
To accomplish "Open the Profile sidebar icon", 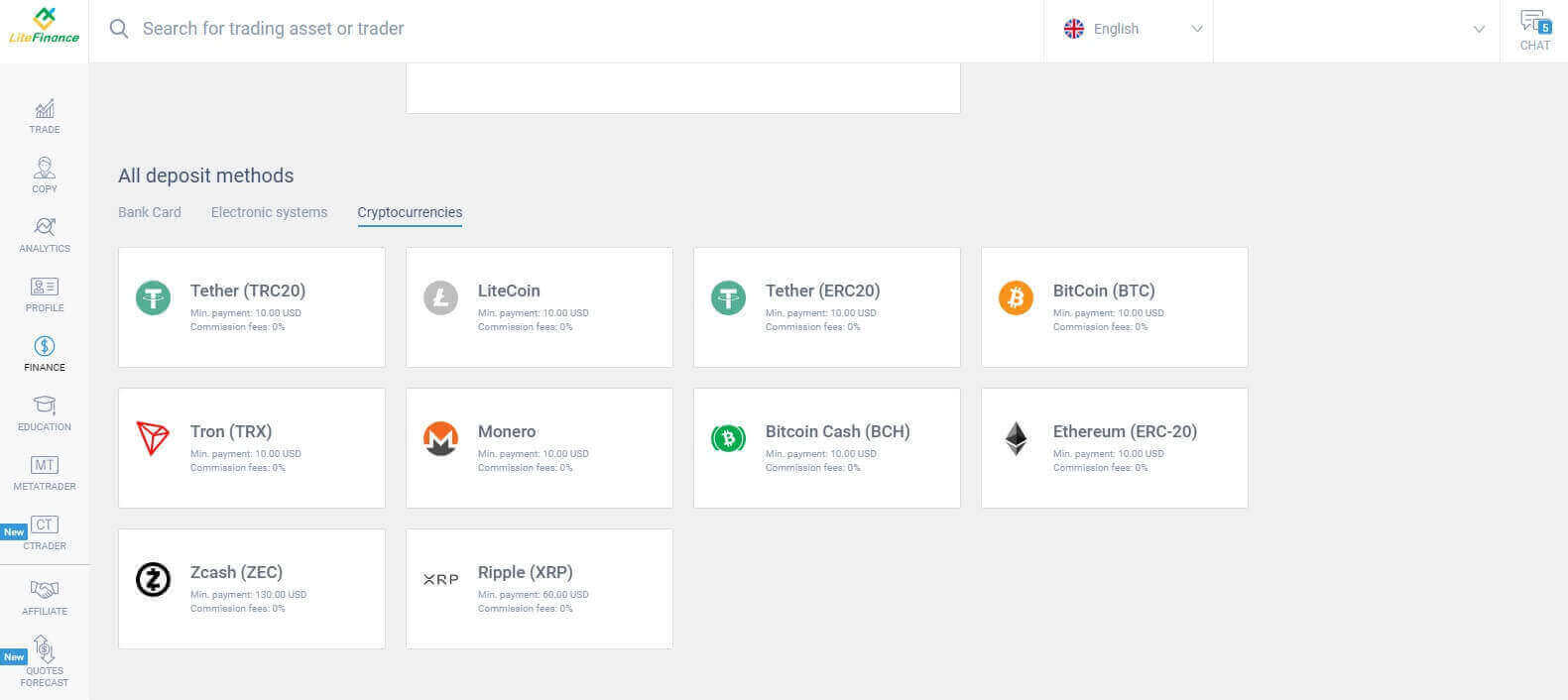I will pos(45,289).
